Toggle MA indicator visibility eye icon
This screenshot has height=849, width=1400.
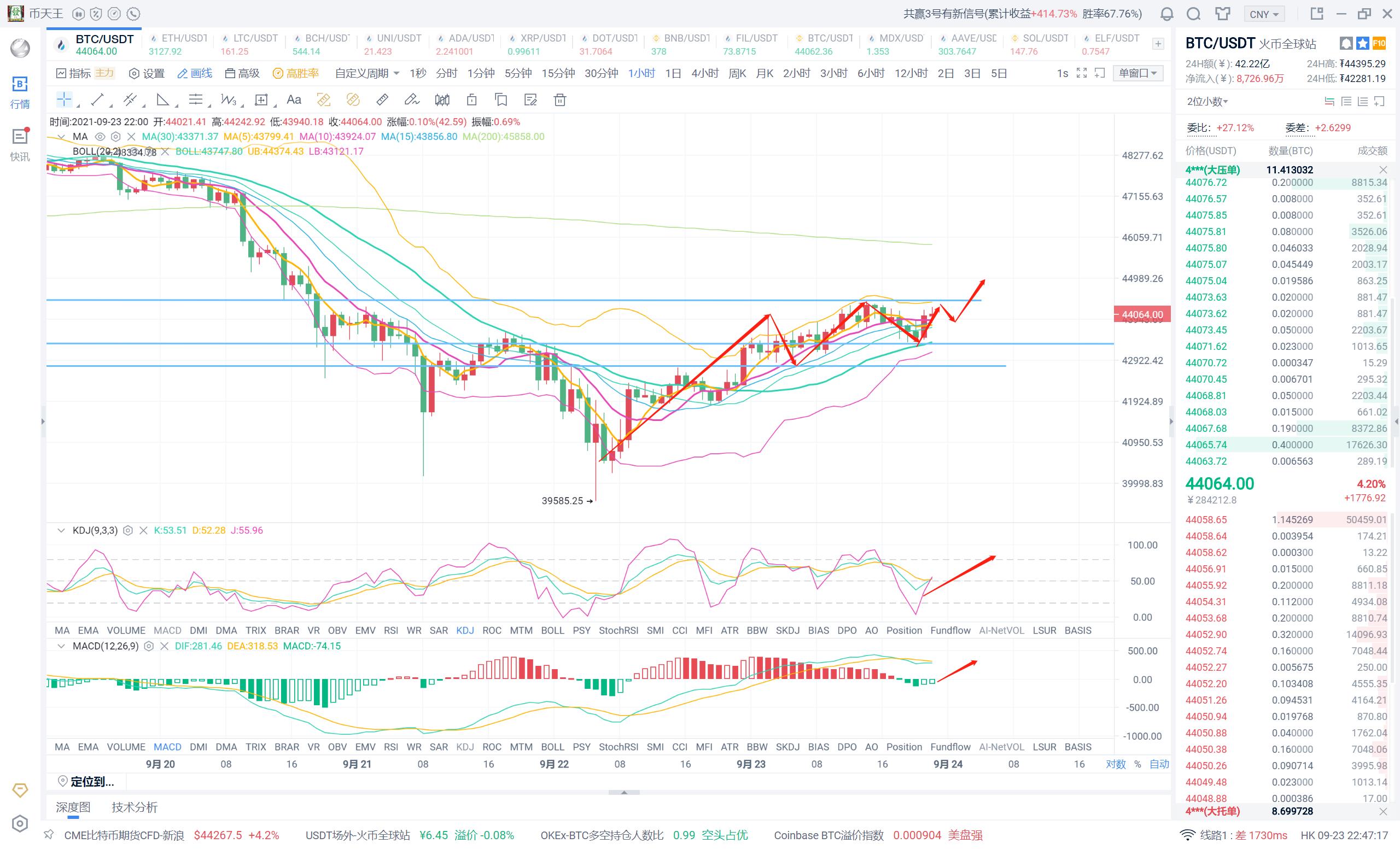[100, 137]
